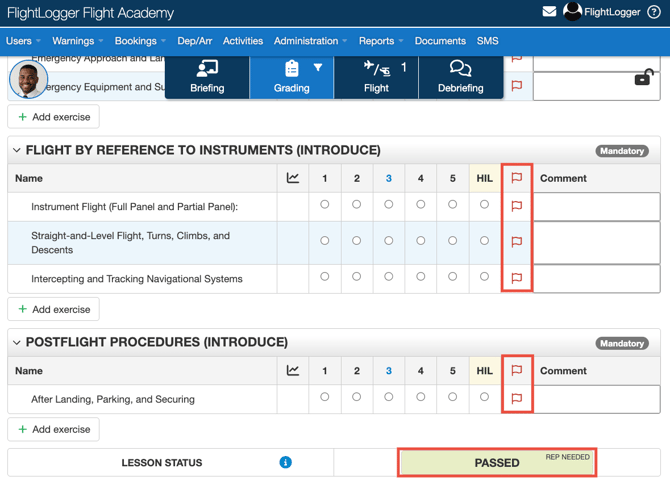Flag the After Landing, Parking, and Securing exercise
Viewport: 670px width, 489px height.
click(516, 398)
